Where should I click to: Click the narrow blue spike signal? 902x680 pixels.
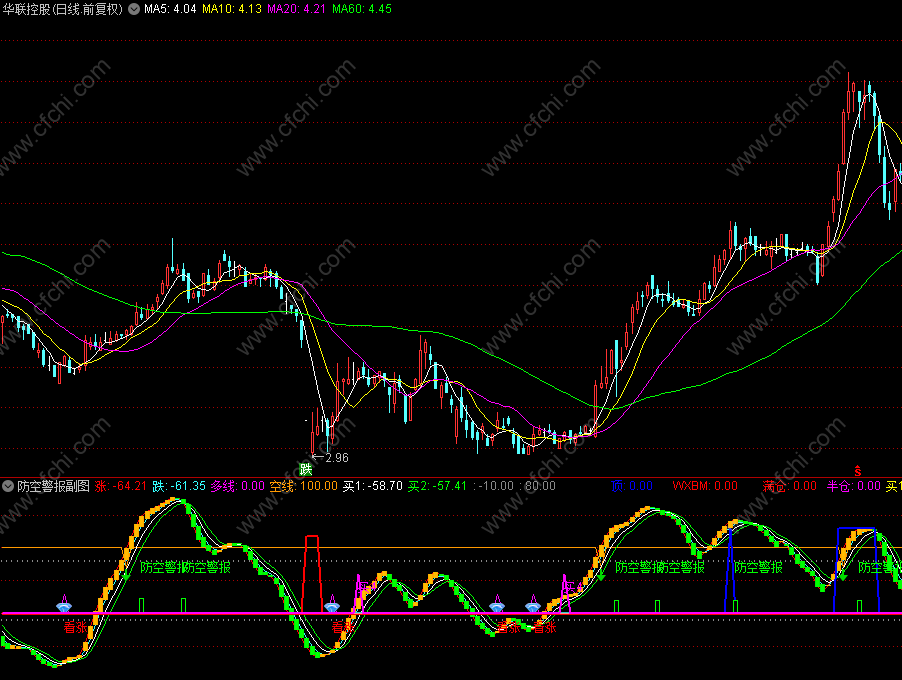(x=729, y=571)
